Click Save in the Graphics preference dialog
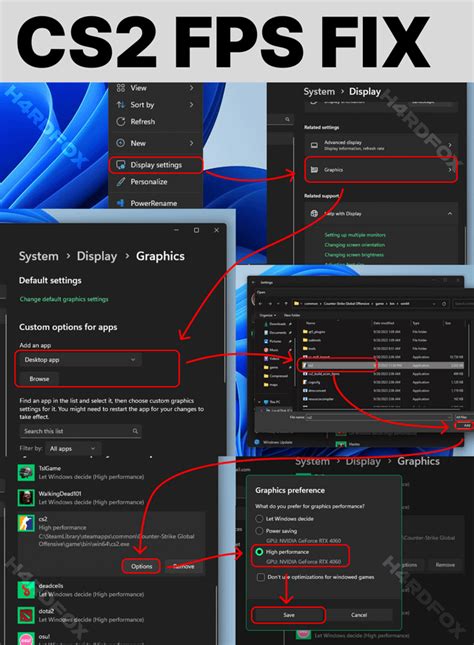 pos(289,615)
